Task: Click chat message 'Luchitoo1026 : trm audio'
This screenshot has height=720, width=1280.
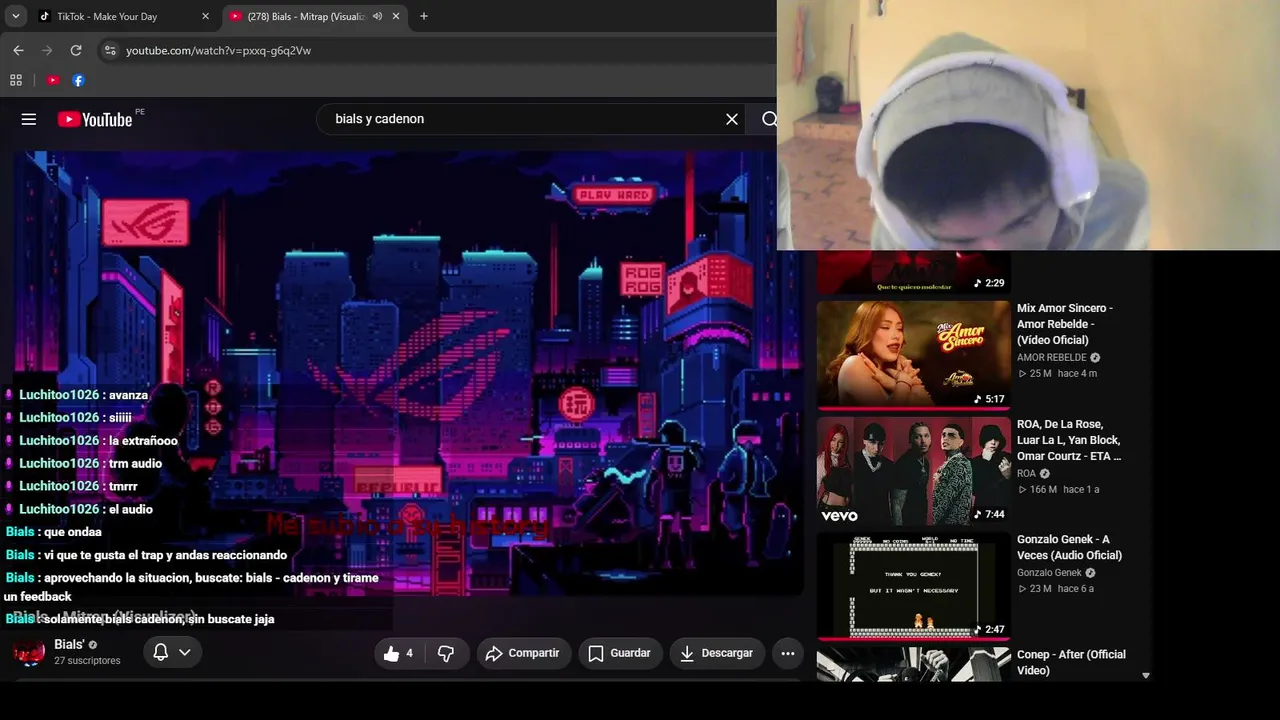Action: [84, 464]
